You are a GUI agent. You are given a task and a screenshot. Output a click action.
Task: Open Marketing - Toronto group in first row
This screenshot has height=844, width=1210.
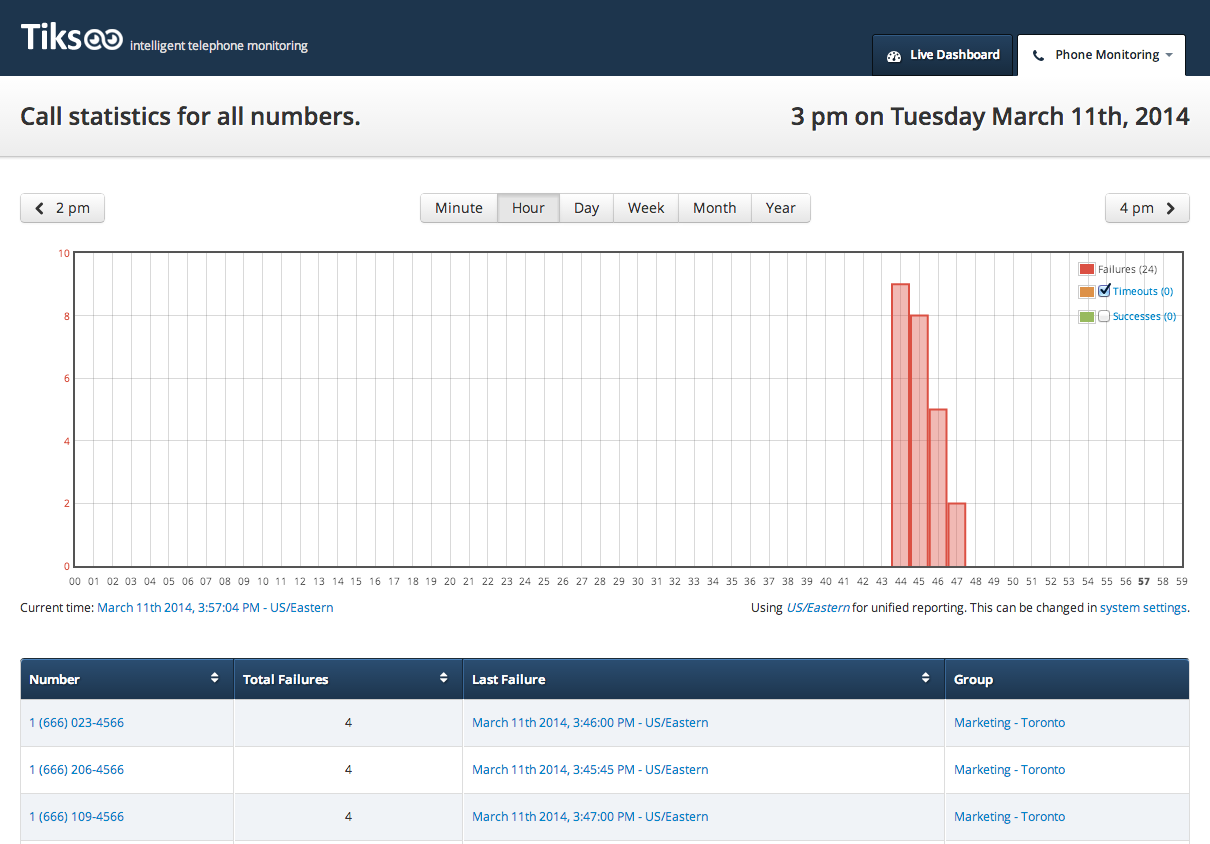coord(1009,722)
